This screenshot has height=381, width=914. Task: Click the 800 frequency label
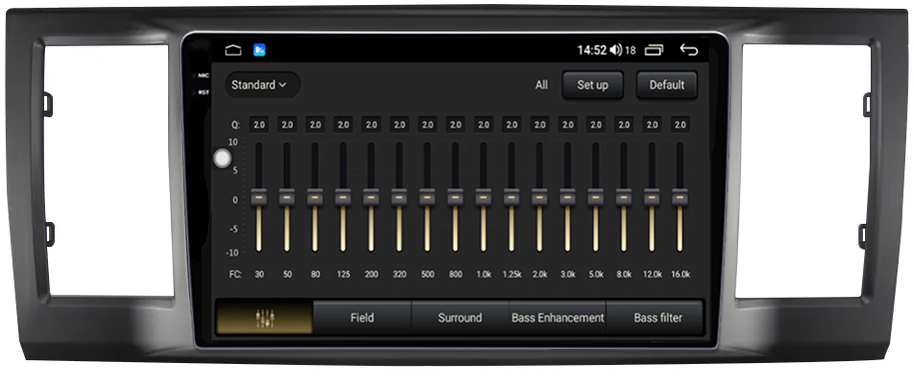(x=455, y=274)
